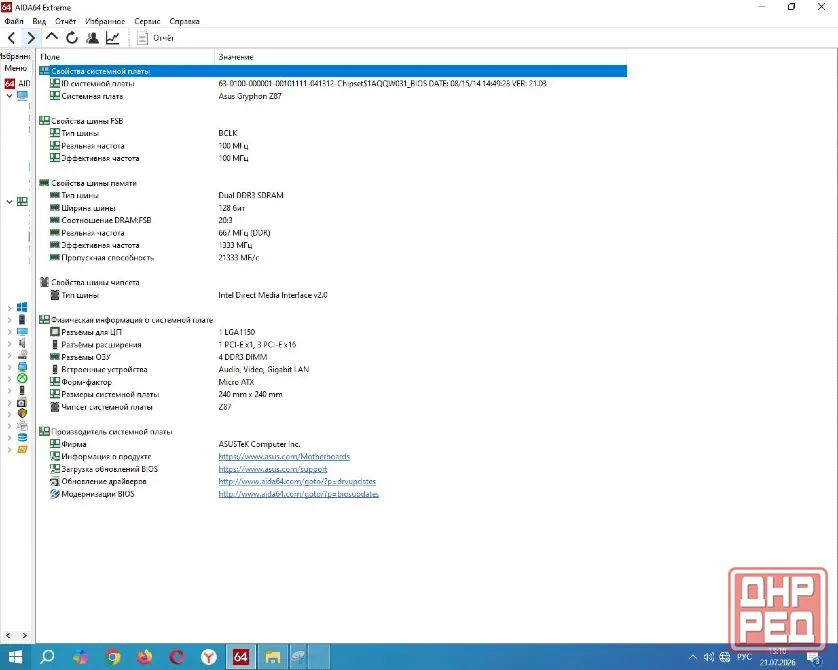Select the motherboard node icon in the tree
Screen dimensions: 838x670
click(22, 201)
